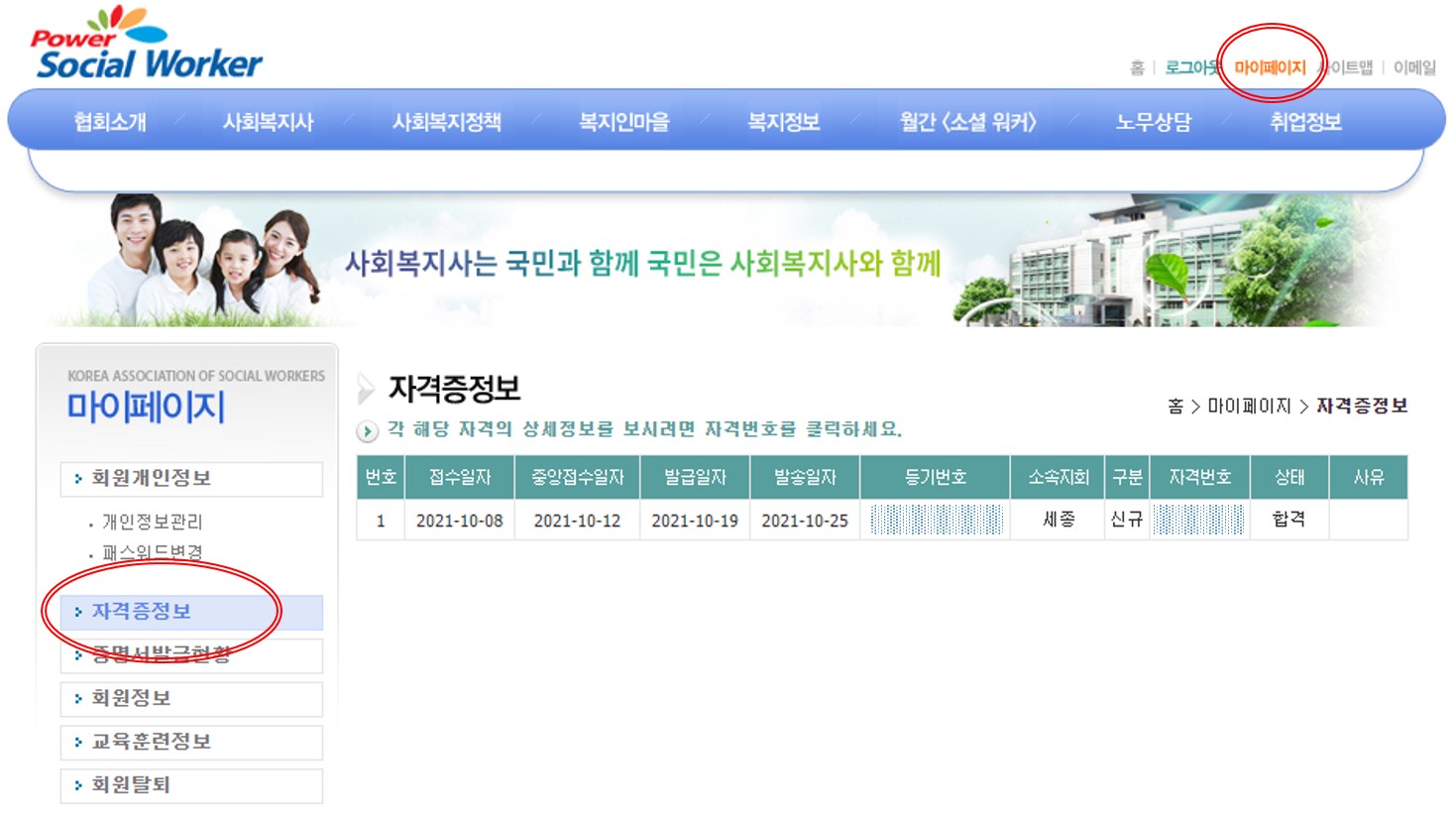Viewport: 1456px width, 824px height.
Task: Click the 2021-10-12 date cell
Action: pos(578,521)
